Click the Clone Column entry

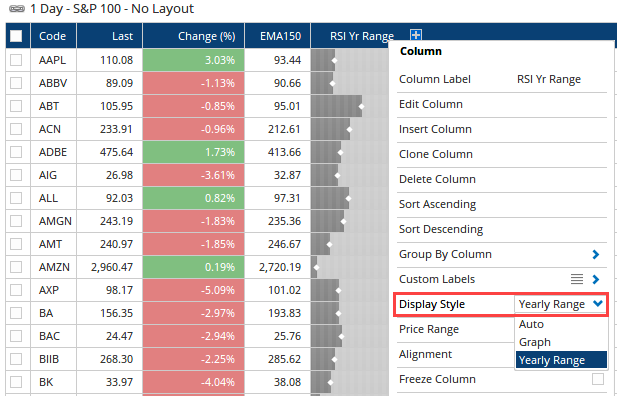pos(436,154)
